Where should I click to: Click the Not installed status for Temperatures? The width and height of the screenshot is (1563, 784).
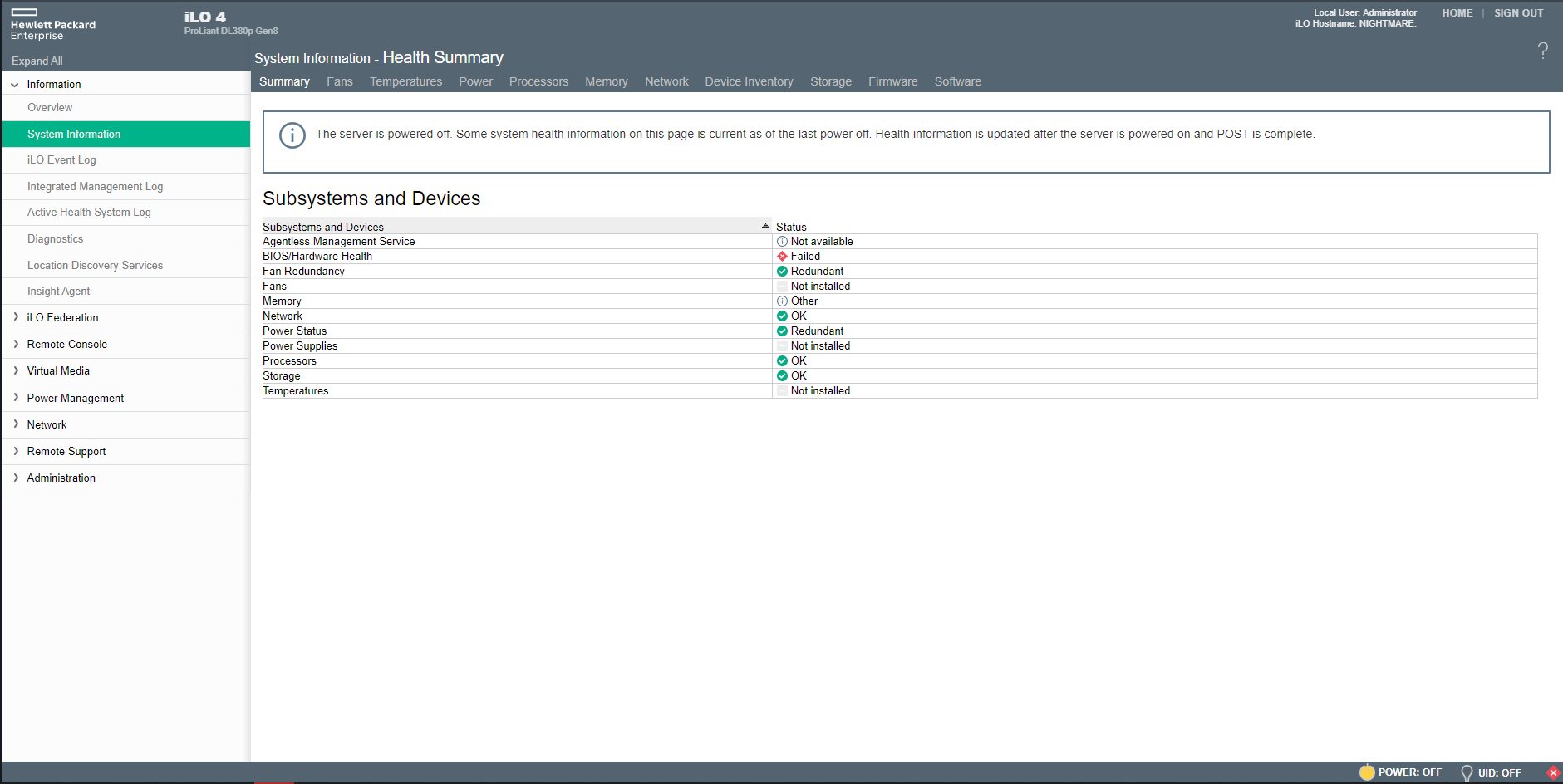coord(820,391)
